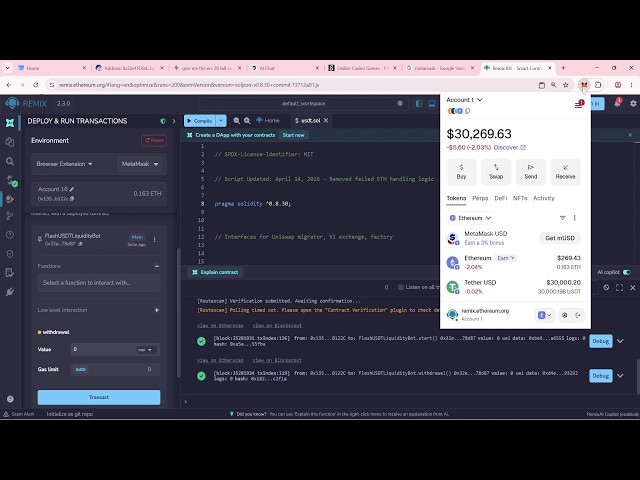This screenshot has width=640, height=480.
Task: Open the Home editor tab
Action: pyautogui.click(x=268, y=120)
